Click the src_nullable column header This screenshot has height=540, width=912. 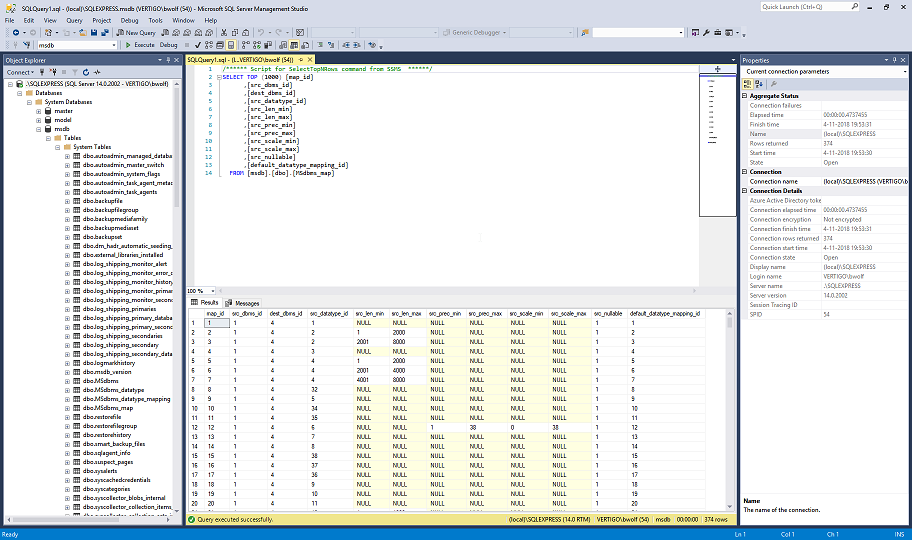(x=608, y=314)
